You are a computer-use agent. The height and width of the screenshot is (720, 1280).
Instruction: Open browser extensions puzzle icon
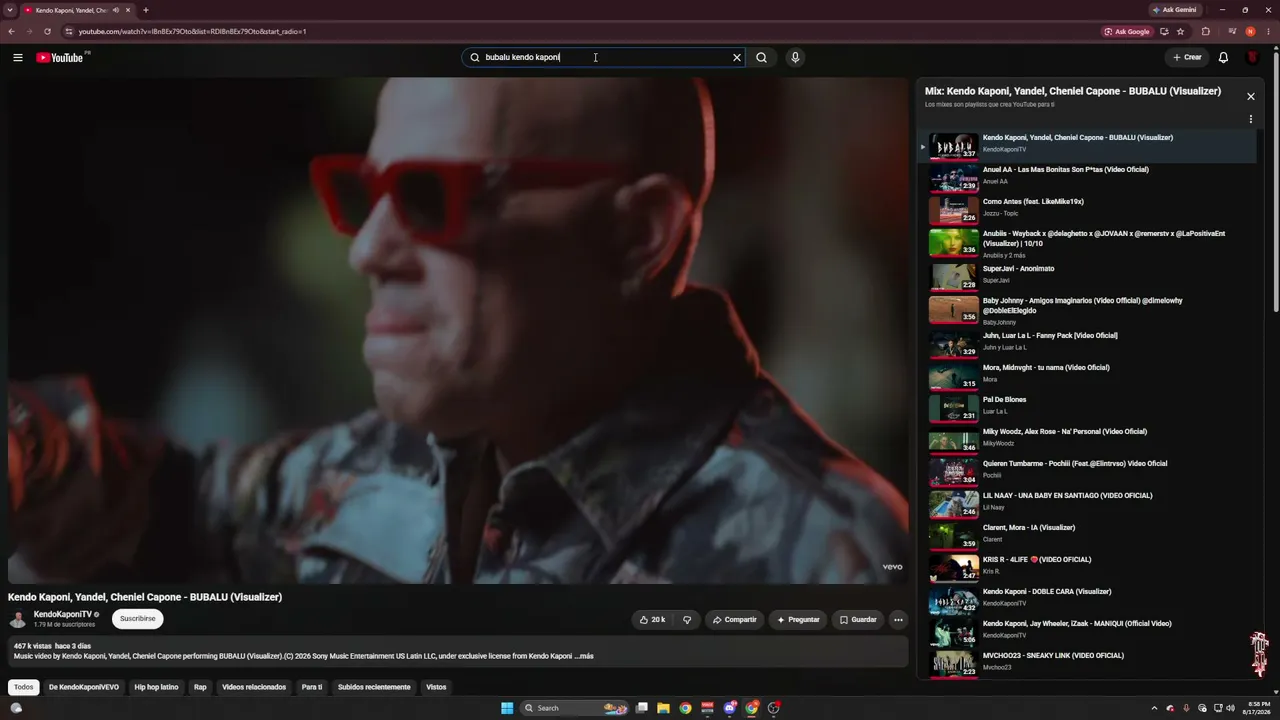click(x=1205, y=31)
